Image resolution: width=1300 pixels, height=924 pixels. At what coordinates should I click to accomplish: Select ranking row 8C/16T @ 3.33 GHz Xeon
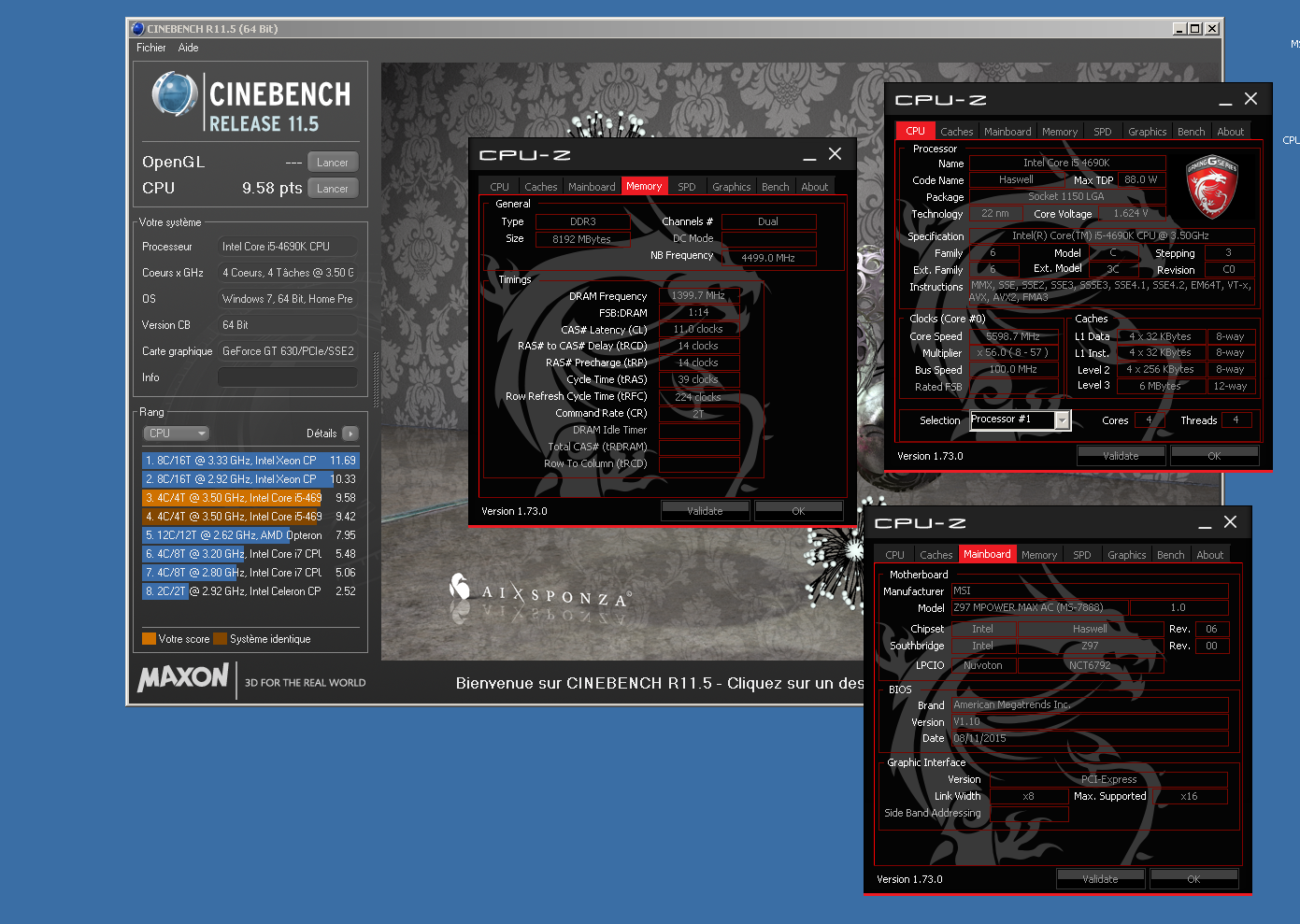250,461
